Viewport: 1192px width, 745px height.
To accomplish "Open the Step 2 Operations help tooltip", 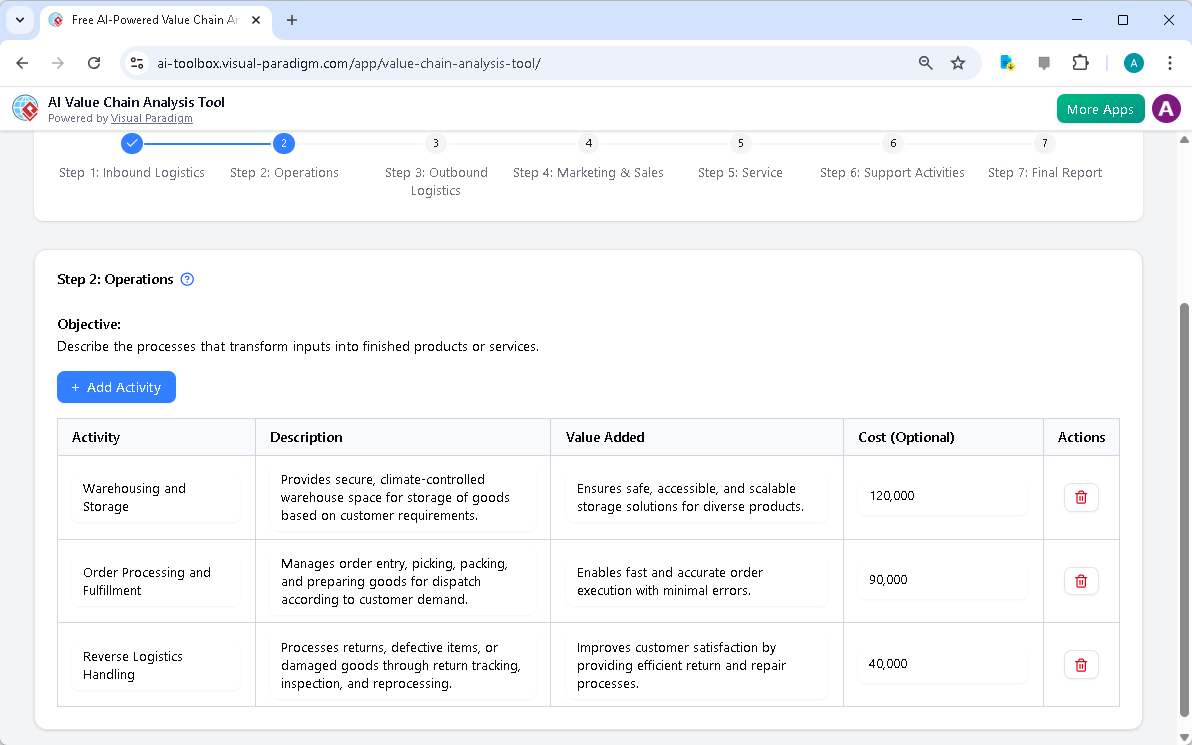I will 187,279.
